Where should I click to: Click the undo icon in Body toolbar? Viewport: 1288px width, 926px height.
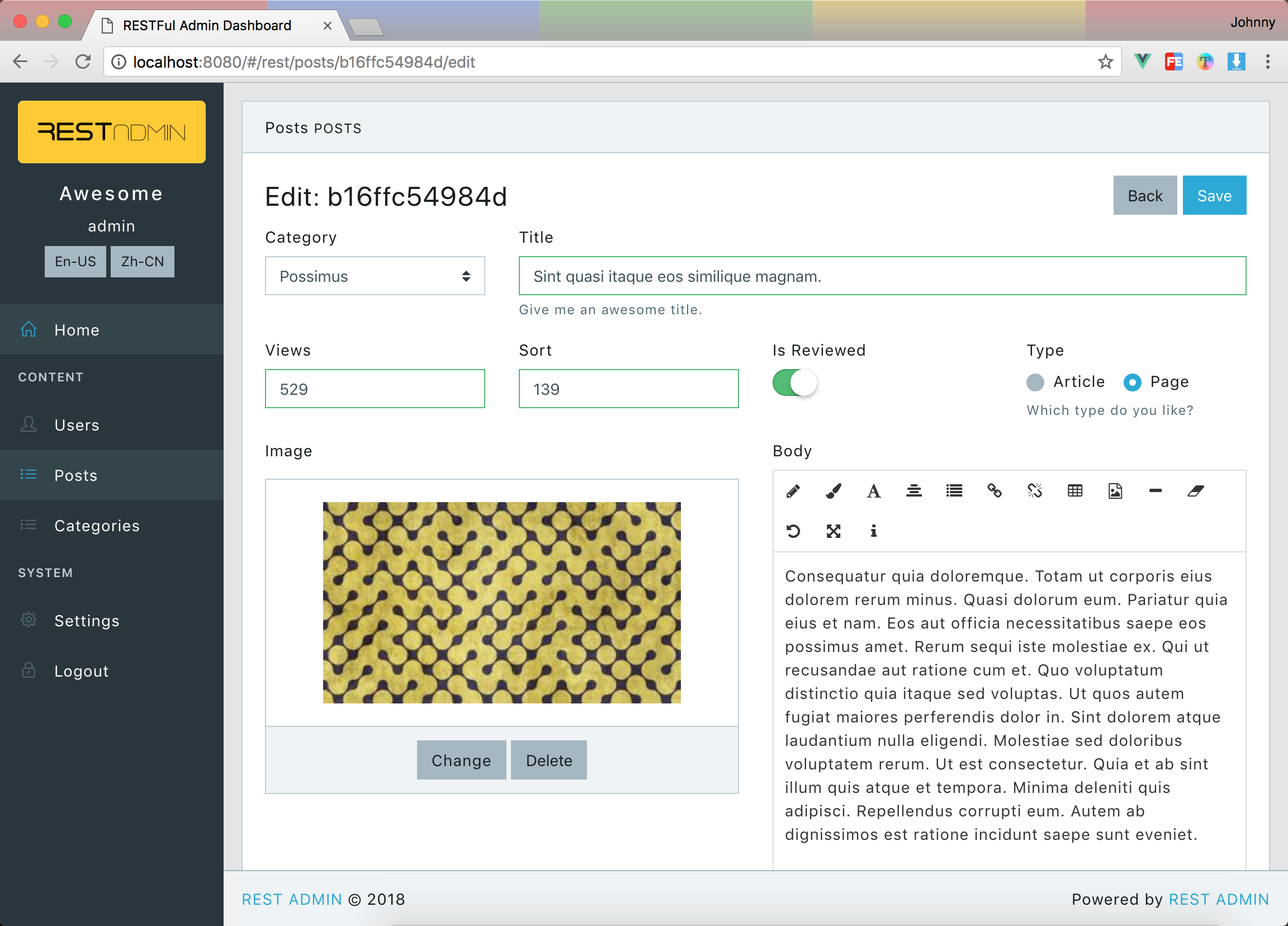[x=793, y=531]
